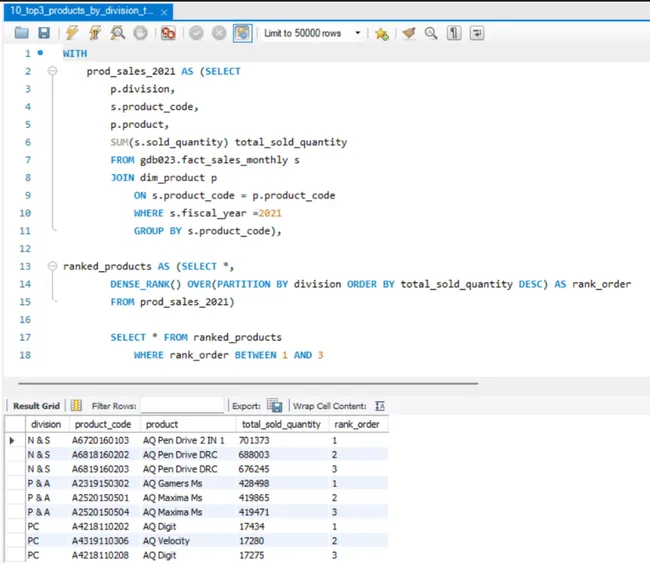This screenshot has height=564, width=650.
Task: Click the WITH keyword on line 1
Action: pyautogui.click(x=75, y=53)
